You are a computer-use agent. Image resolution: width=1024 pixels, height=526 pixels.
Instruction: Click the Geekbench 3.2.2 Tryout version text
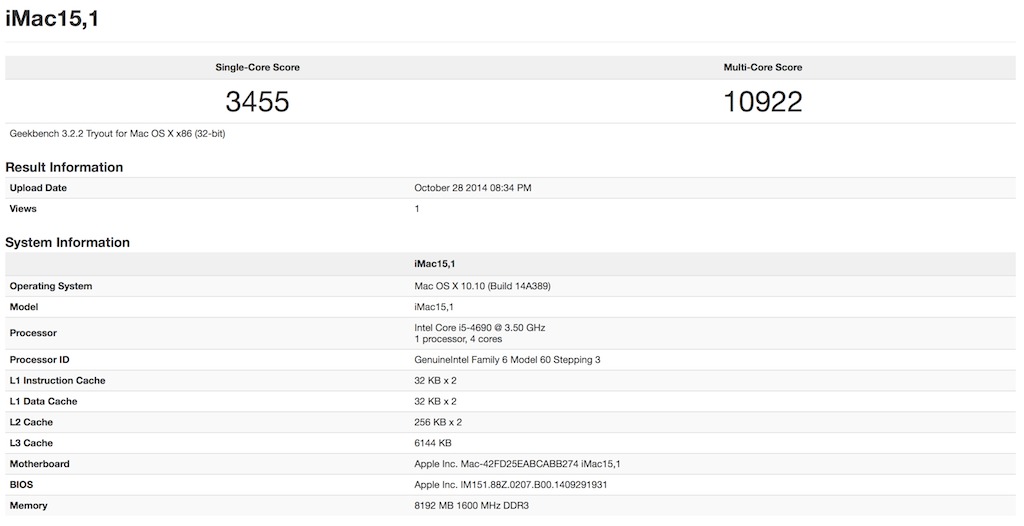click(x=117, y=133)
